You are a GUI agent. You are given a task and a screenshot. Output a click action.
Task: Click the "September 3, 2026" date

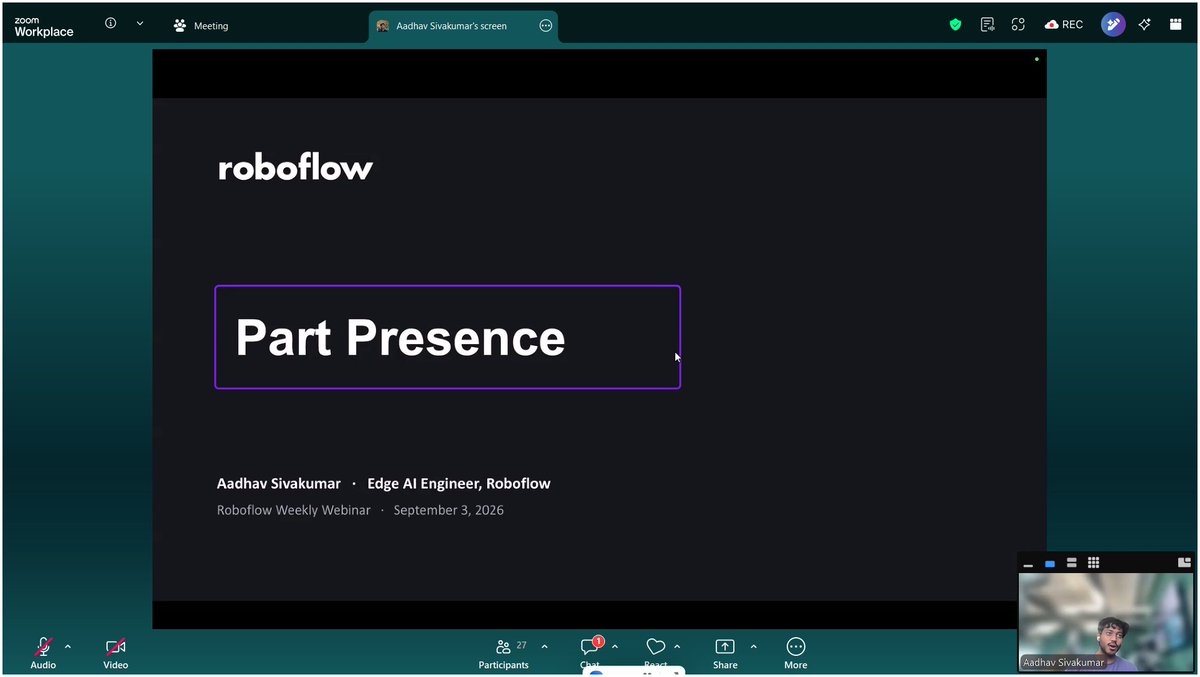pyautogui.click(x=449, y=510)
